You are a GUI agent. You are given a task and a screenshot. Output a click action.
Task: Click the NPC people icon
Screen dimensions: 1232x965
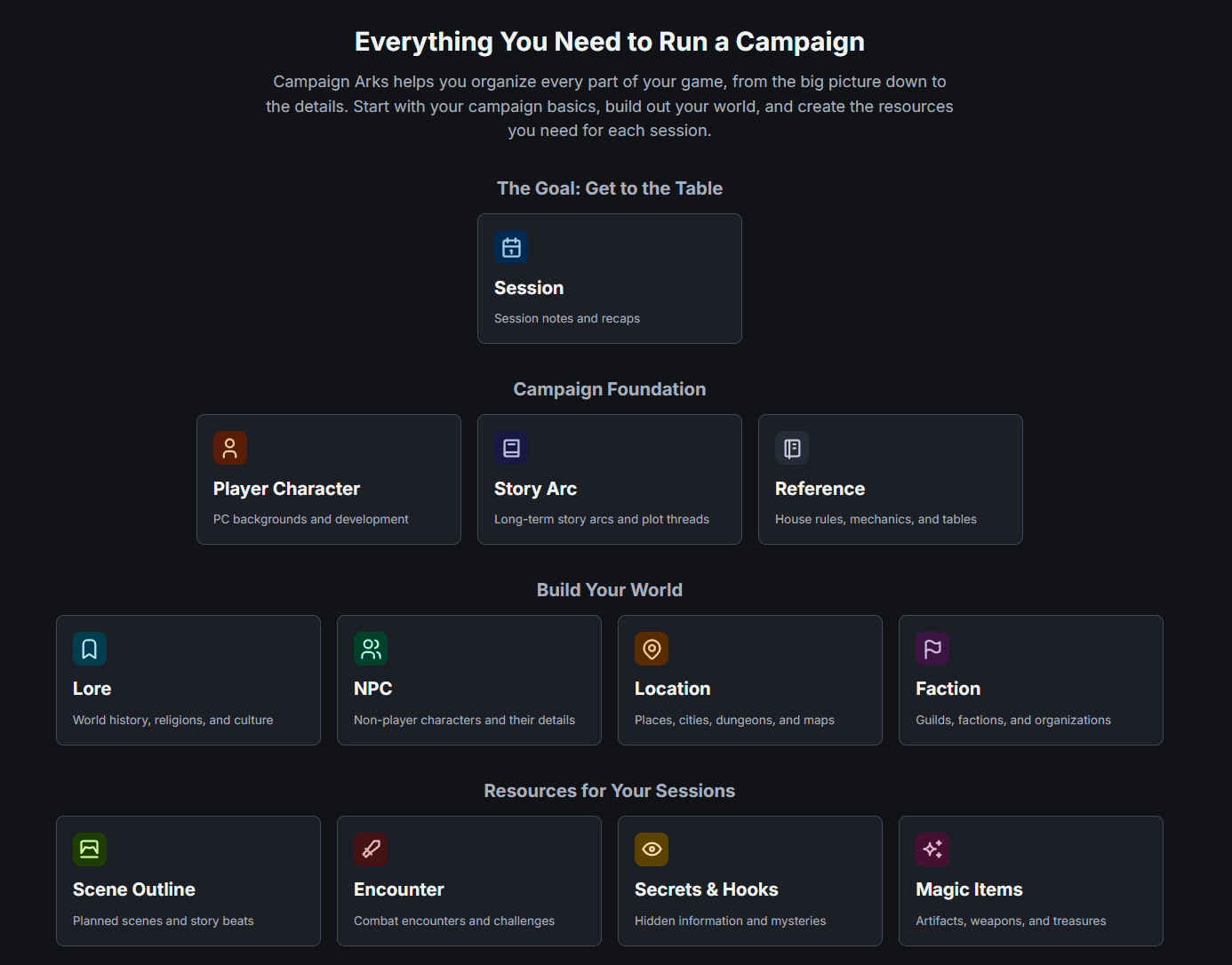pos(371,650)
